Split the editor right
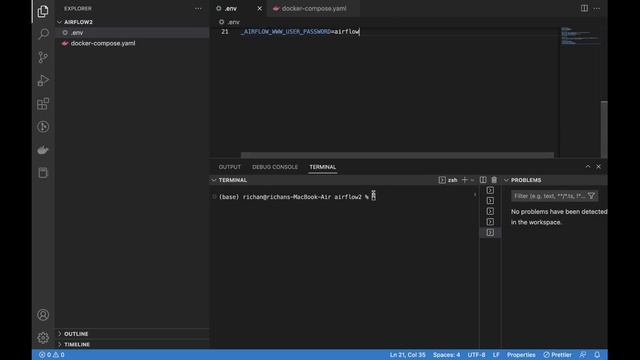 tap(584, 8)
